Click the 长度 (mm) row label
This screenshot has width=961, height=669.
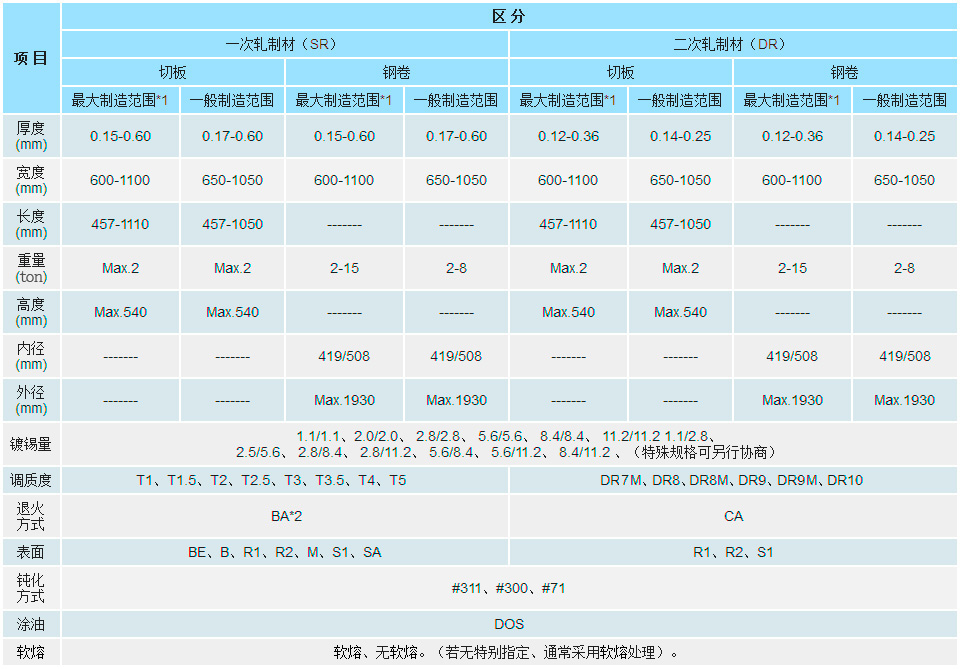tap(31, 224)
